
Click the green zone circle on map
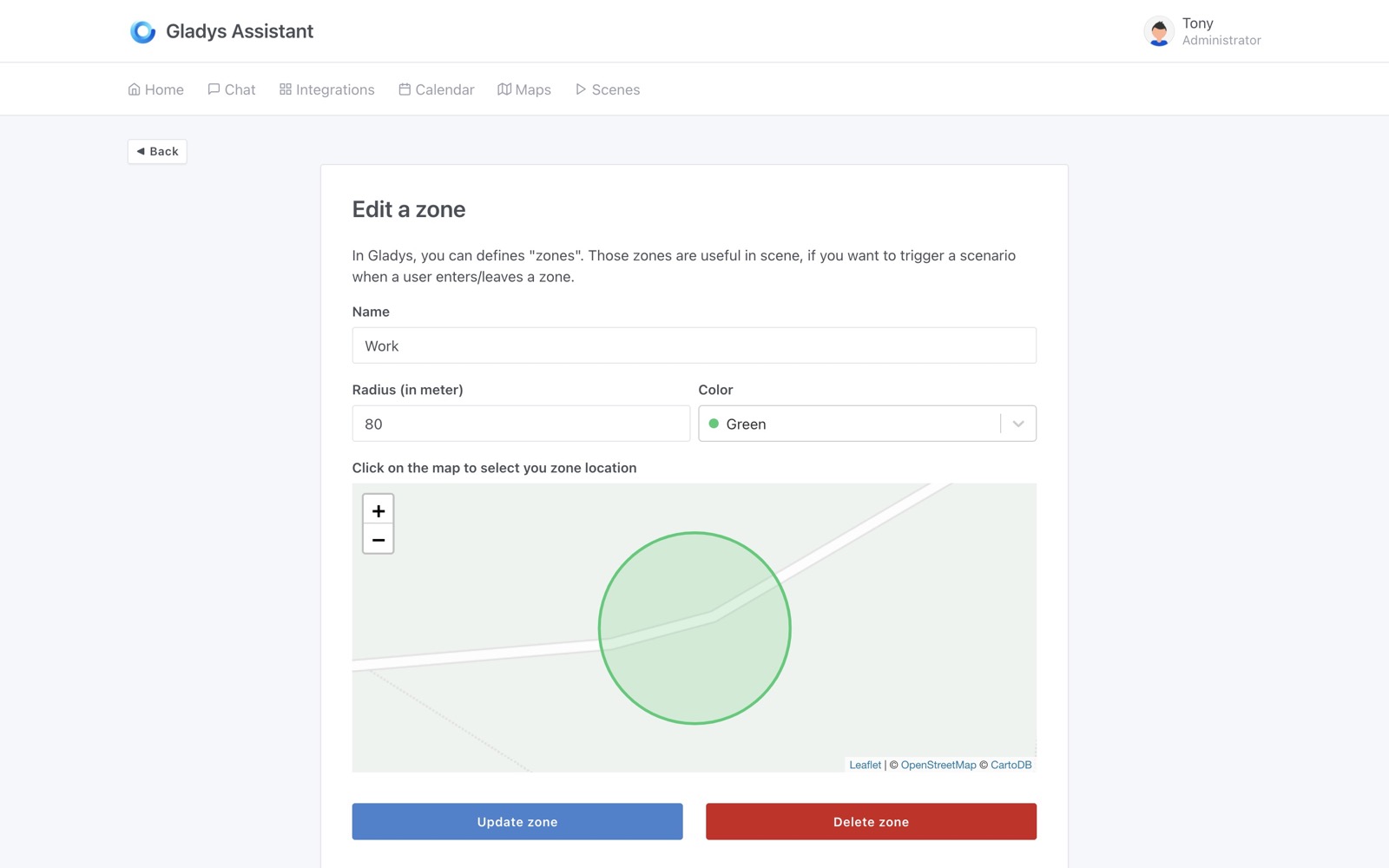coord(694,660)
